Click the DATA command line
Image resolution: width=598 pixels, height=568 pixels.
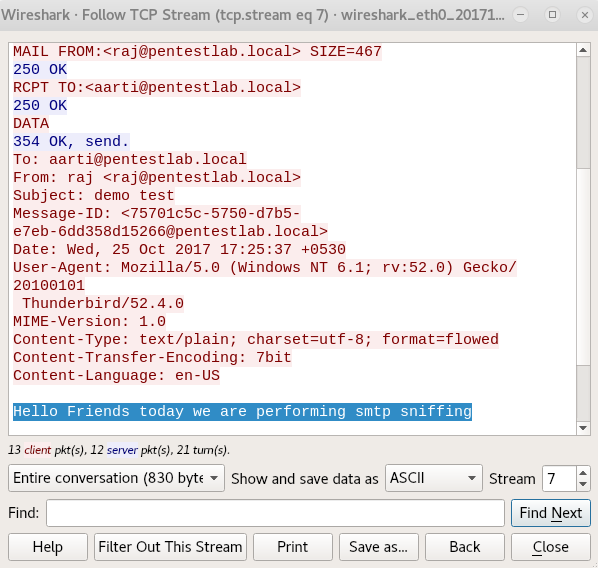pyautogui.click(x=31, y=123)
